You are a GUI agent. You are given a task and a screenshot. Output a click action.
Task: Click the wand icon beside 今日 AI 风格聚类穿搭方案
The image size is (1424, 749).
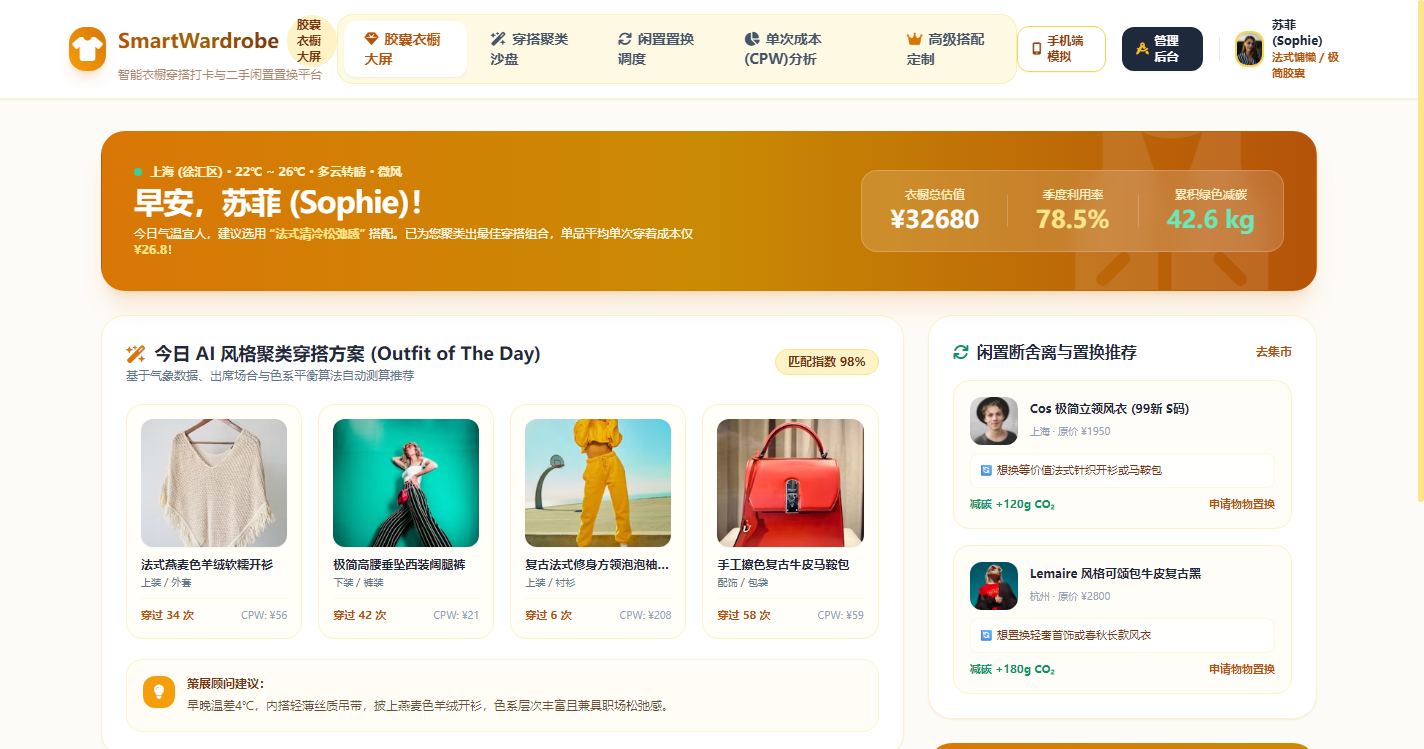(x=136, y=353)
